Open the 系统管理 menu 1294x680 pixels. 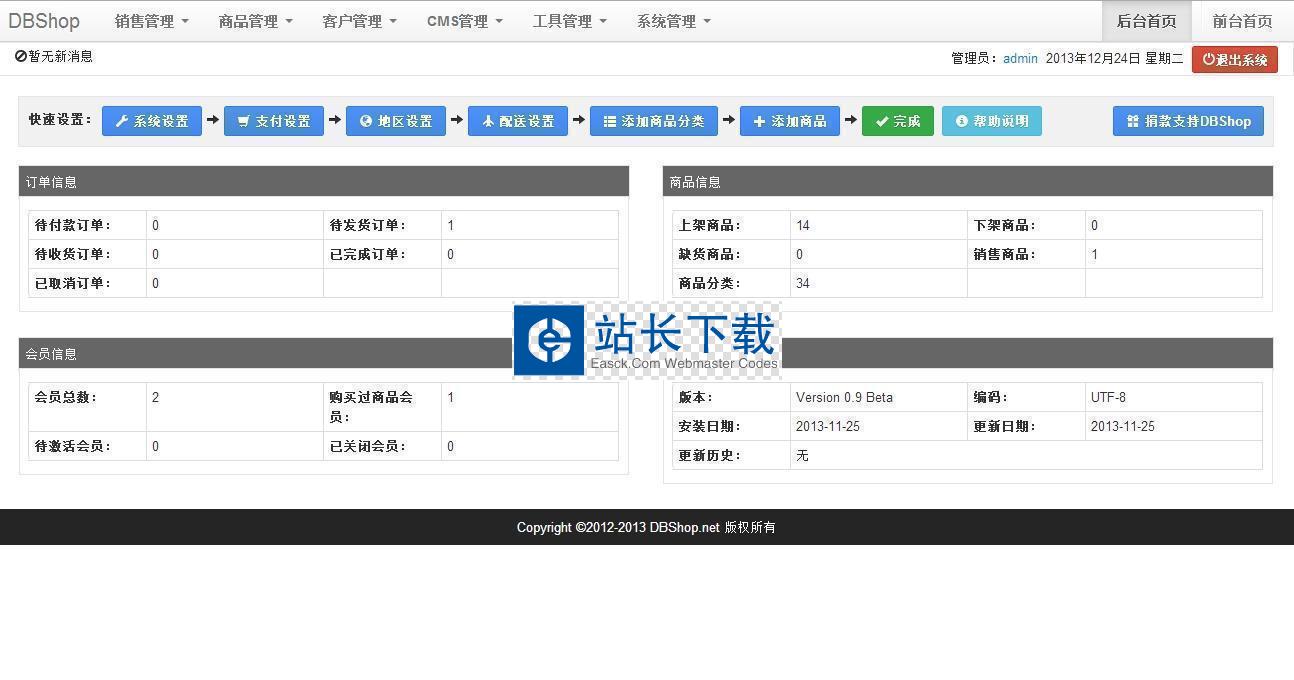(x=673, y=21)
